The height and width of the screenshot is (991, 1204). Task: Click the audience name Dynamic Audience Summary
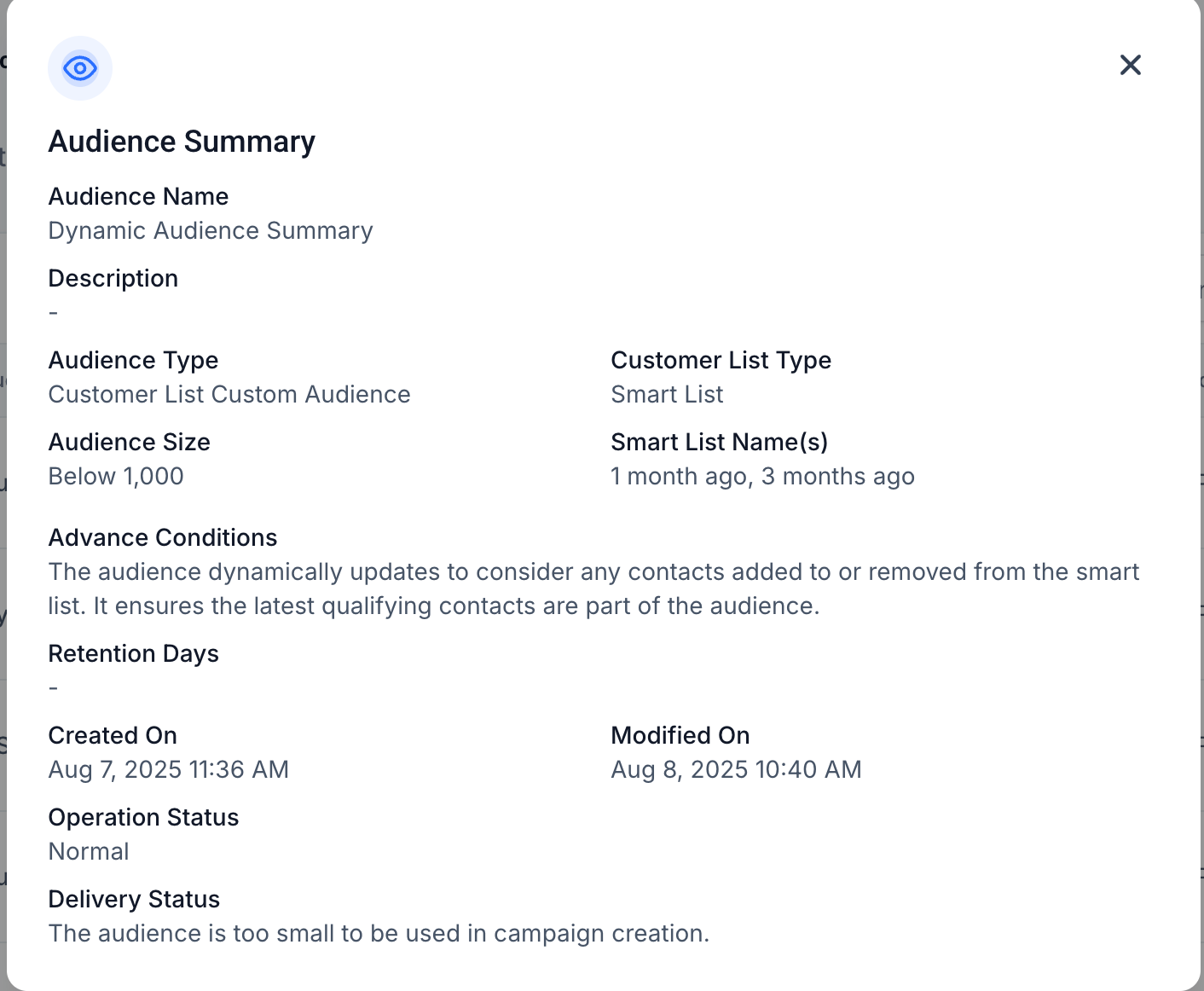211,230
